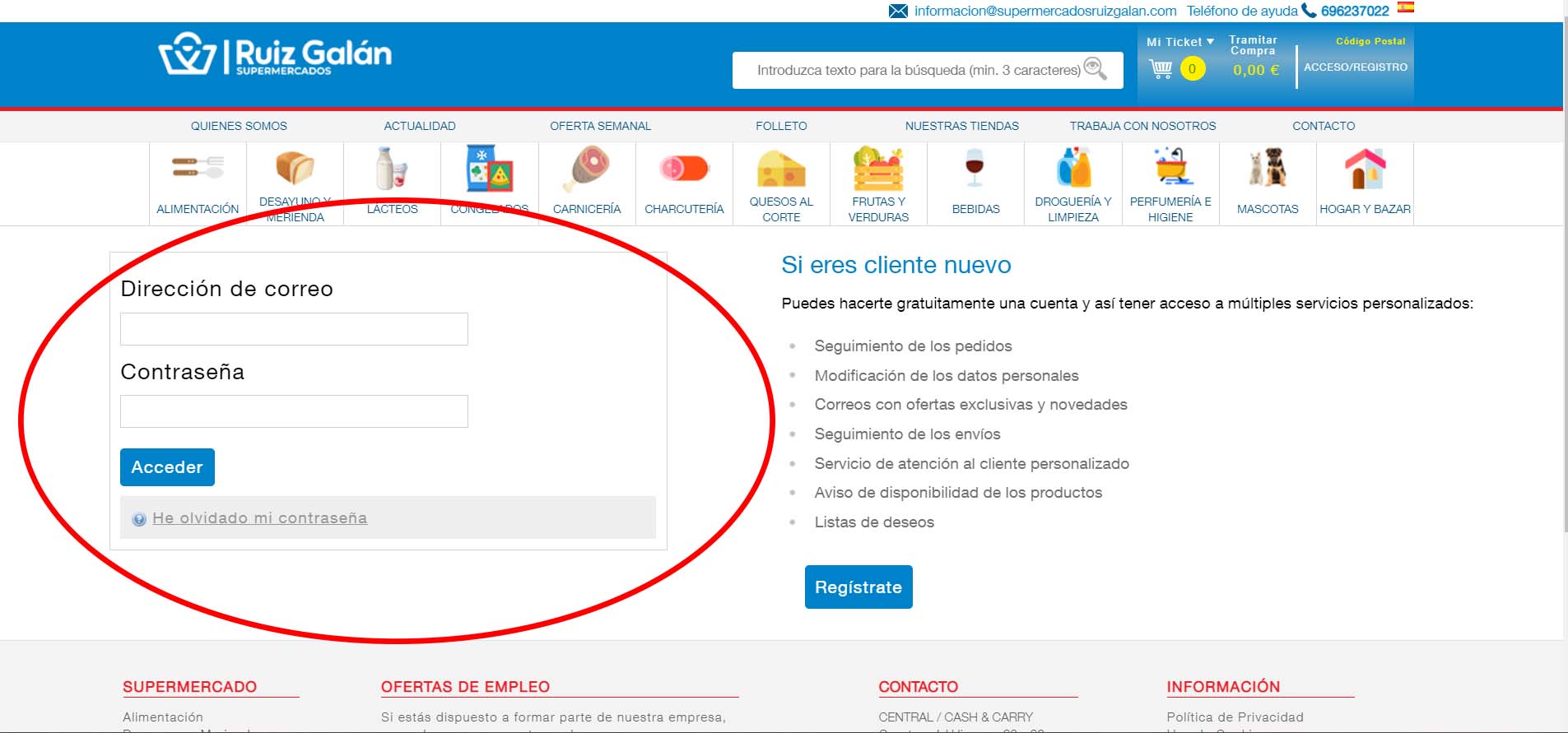Click the envelope email icon
This screenshot has width=1568, height=733.
898,11
